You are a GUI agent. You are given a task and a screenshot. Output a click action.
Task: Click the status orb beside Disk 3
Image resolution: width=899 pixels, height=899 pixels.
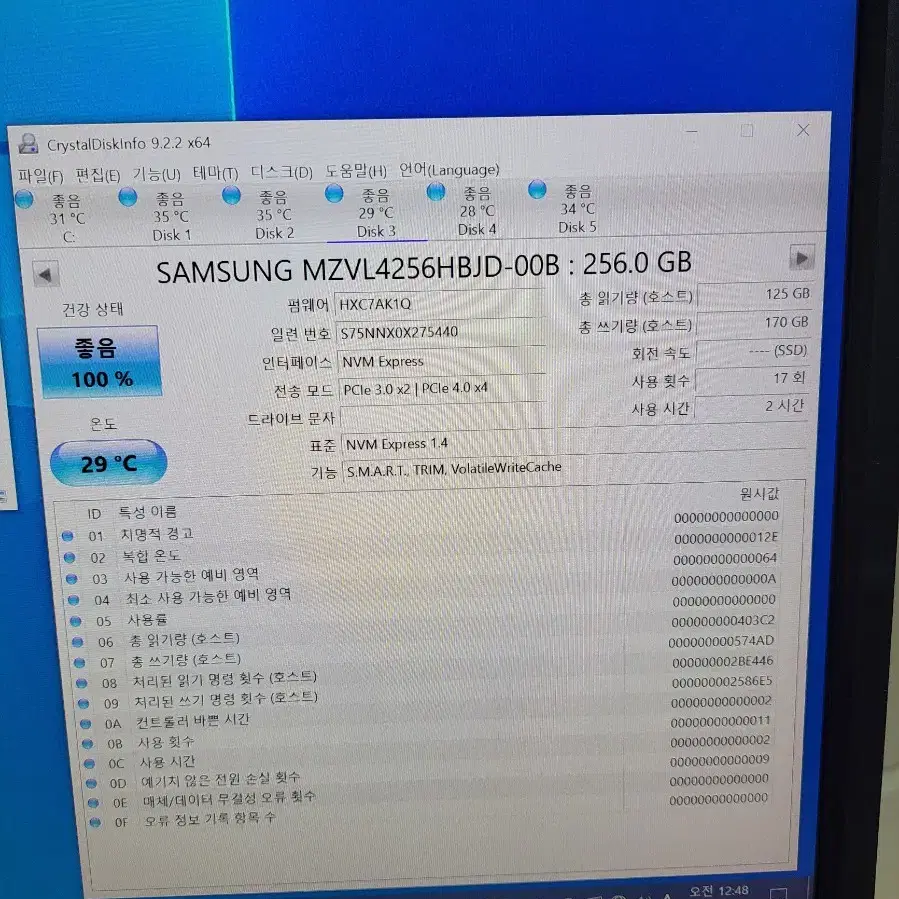334,193
